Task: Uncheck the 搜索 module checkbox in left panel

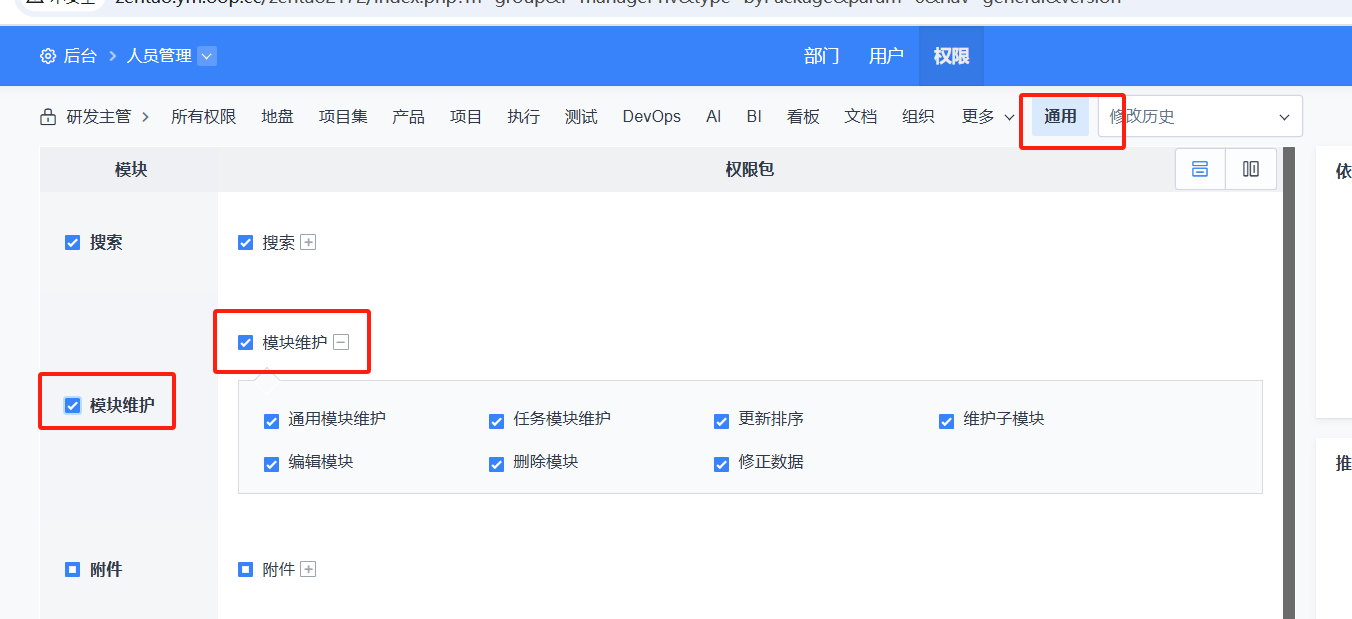Action: click(72, 241)
